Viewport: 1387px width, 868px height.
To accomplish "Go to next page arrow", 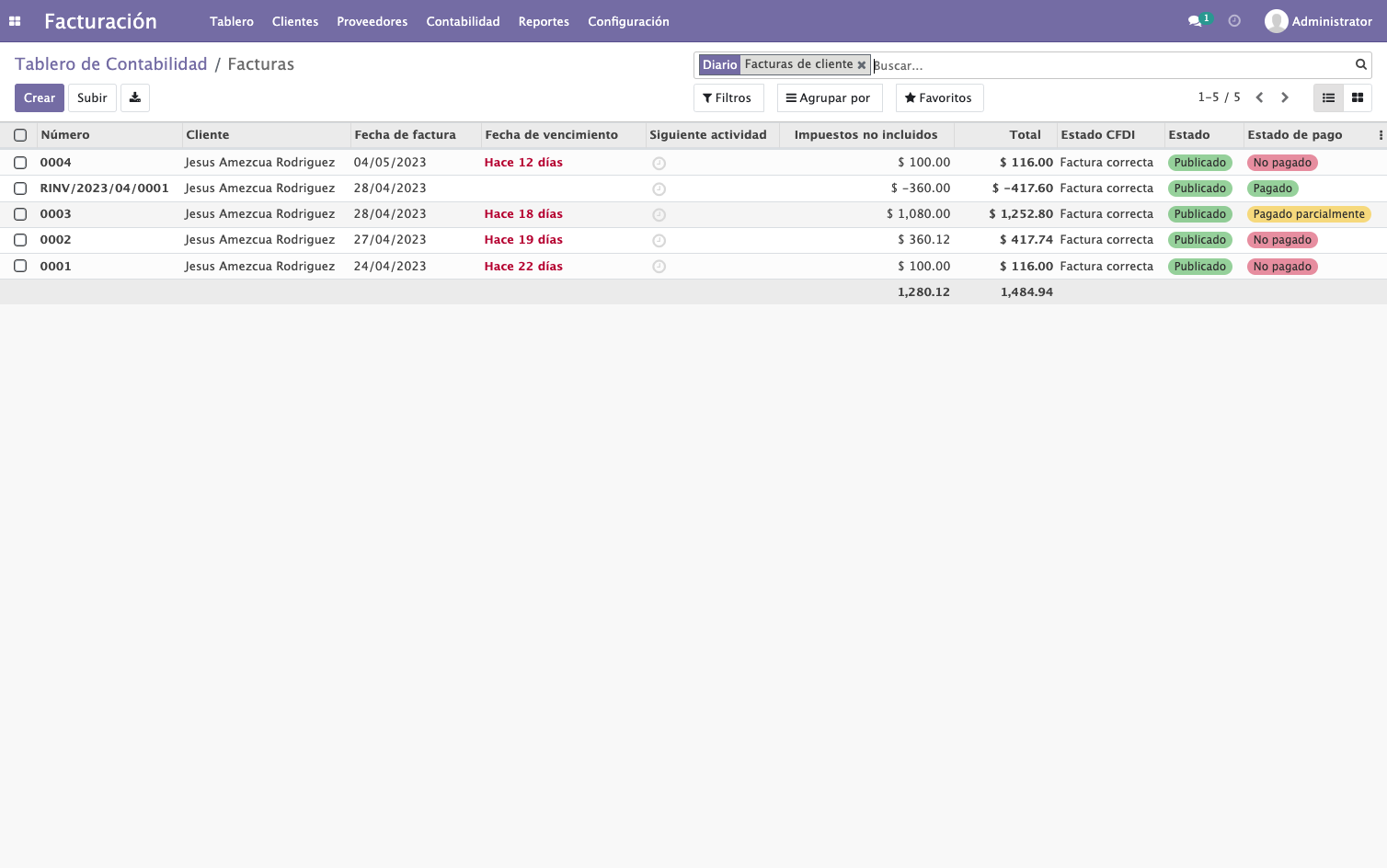I will click(1285, 97).
